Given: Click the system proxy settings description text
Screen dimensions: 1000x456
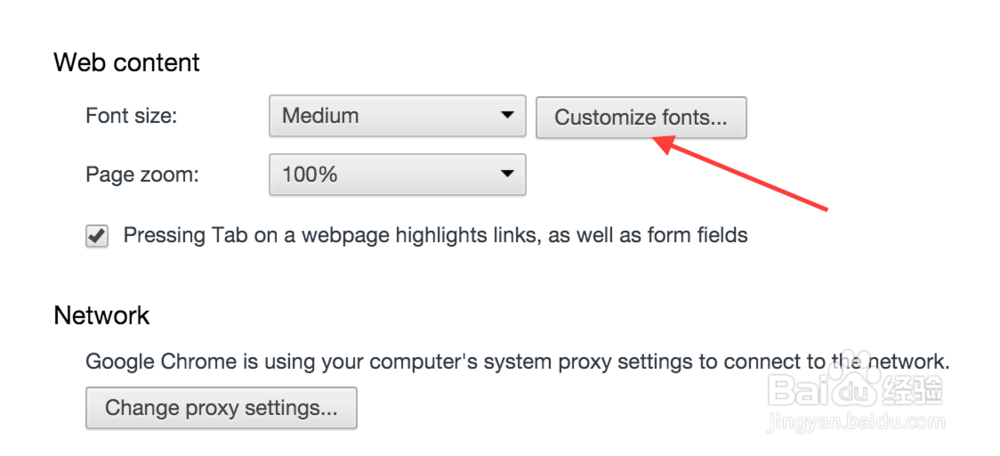Looking at the screenshot, I should point(518,362).
